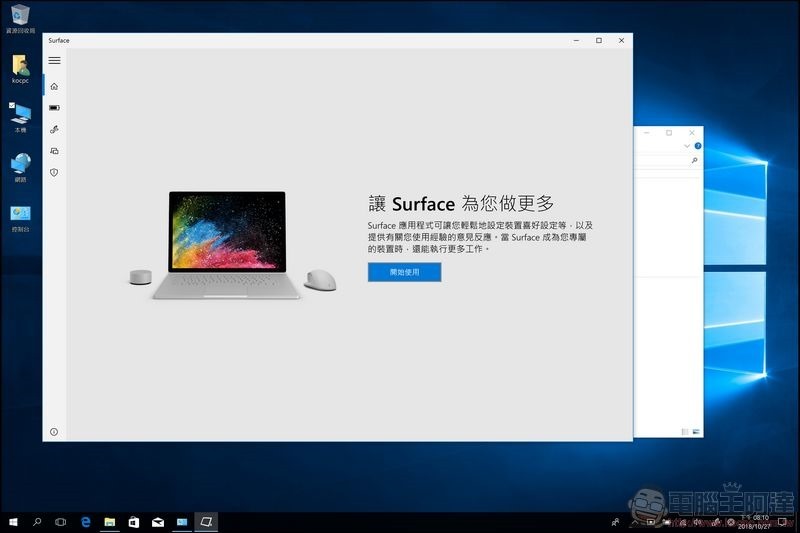The width and height of the screenshot is (800, 533).
Task: Open the kocpc user folder icon
Action: tap(20, 69)
